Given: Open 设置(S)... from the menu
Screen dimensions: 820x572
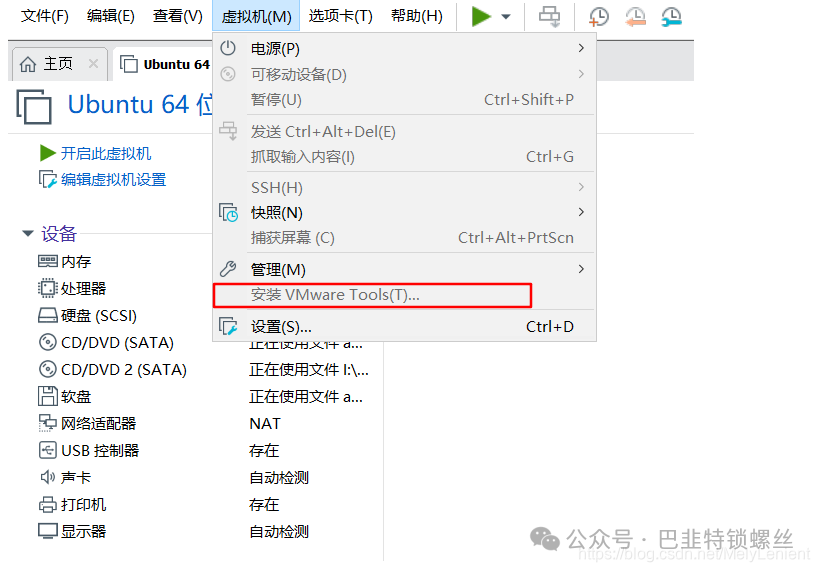Looking at the screenshot, I should tap(404, 327).
